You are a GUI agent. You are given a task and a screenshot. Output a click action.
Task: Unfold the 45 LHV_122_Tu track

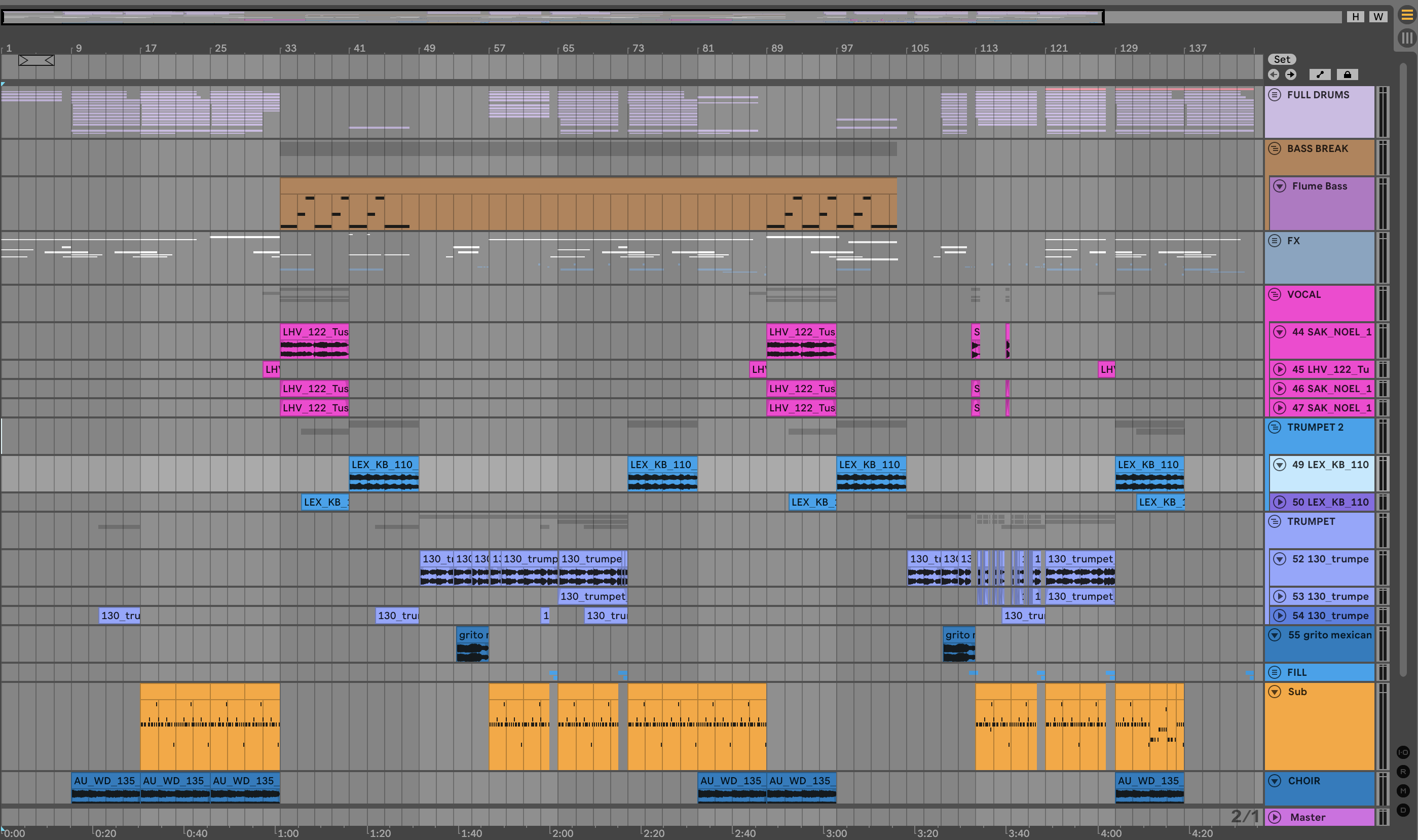1279,370
